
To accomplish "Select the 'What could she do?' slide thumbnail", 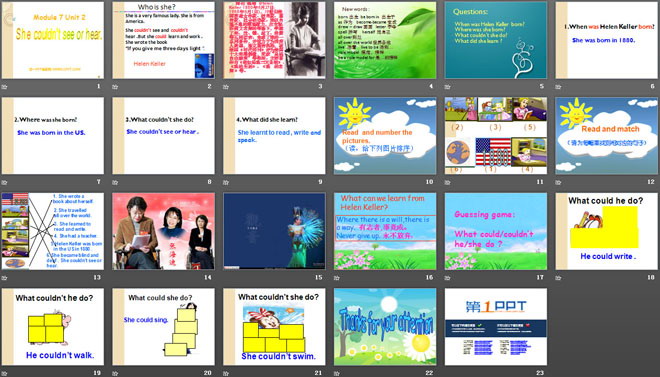I will pos(163,327).
